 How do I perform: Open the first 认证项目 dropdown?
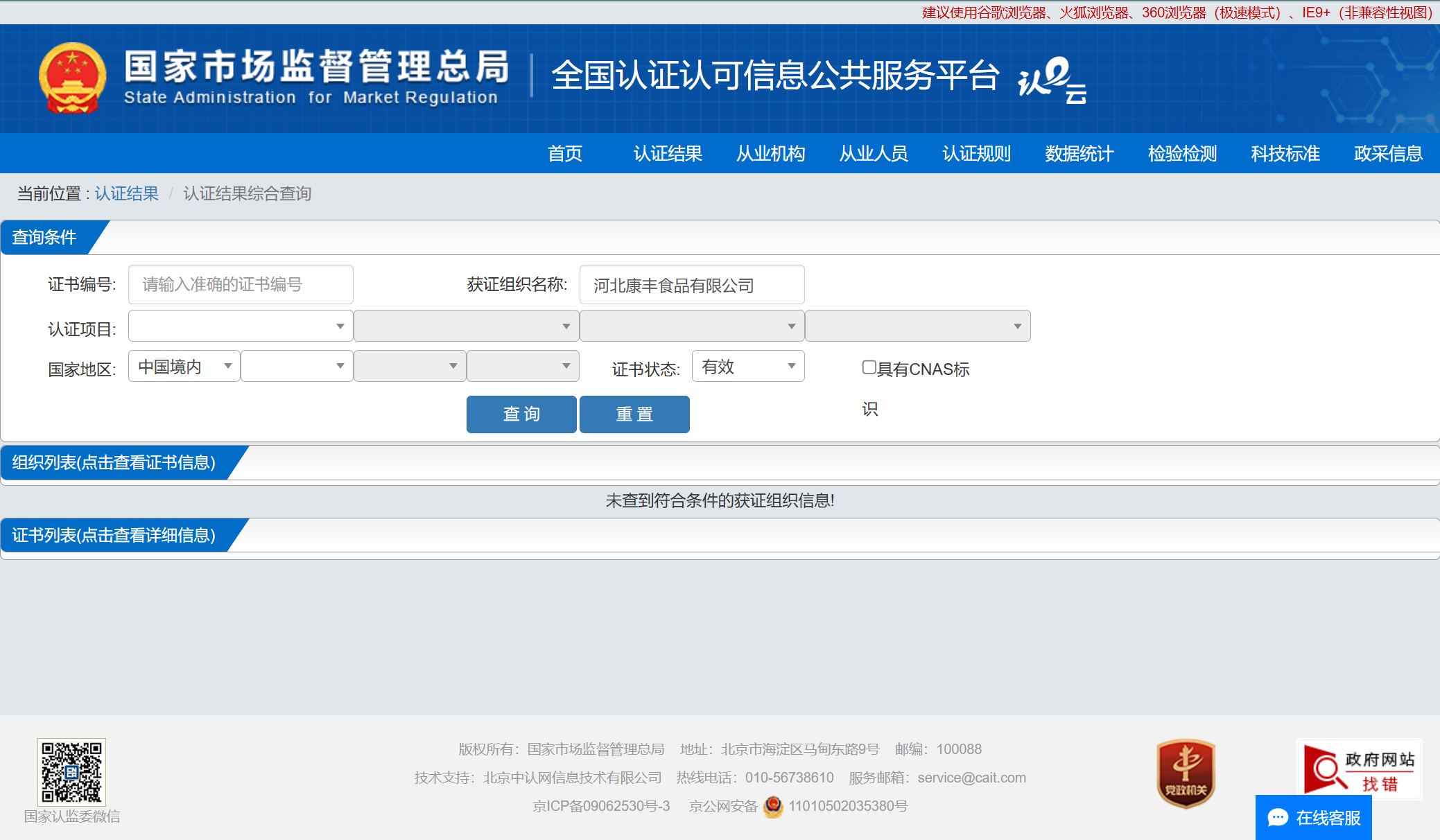(241, 326)
